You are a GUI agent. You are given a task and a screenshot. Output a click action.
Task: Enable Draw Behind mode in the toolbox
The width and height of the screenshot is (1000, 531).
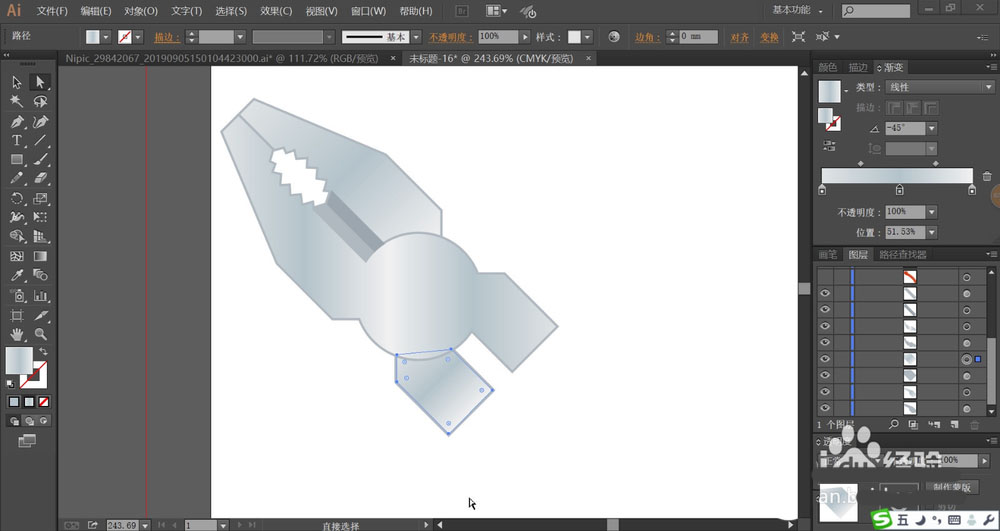click(29, 421)
